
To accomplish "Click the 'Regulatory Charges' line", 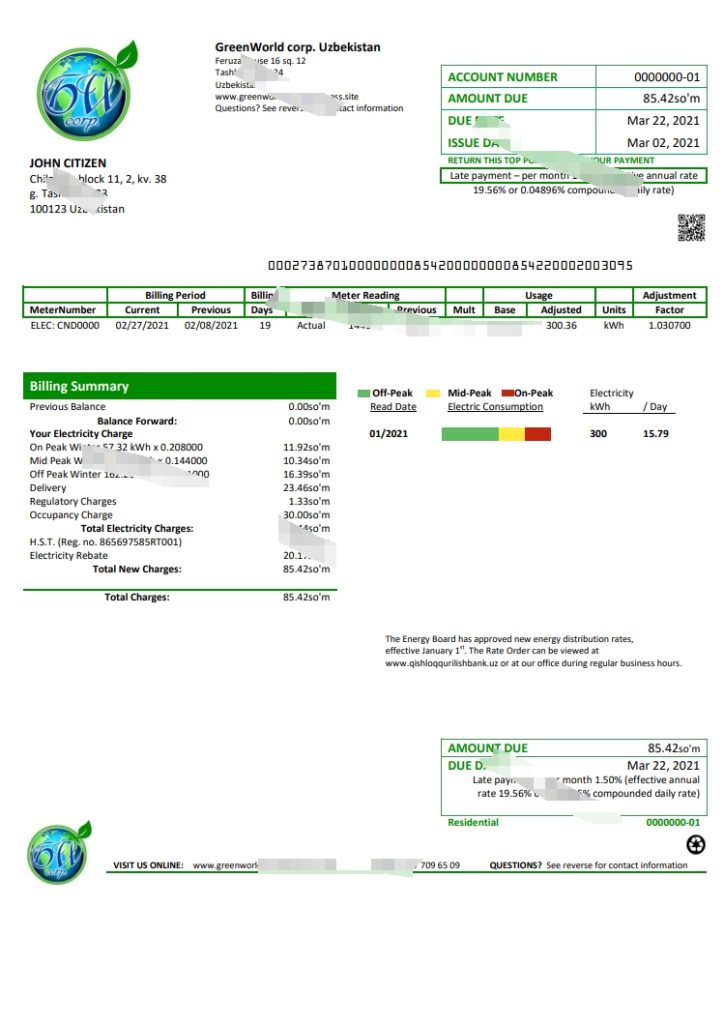I will coord(180,502).
